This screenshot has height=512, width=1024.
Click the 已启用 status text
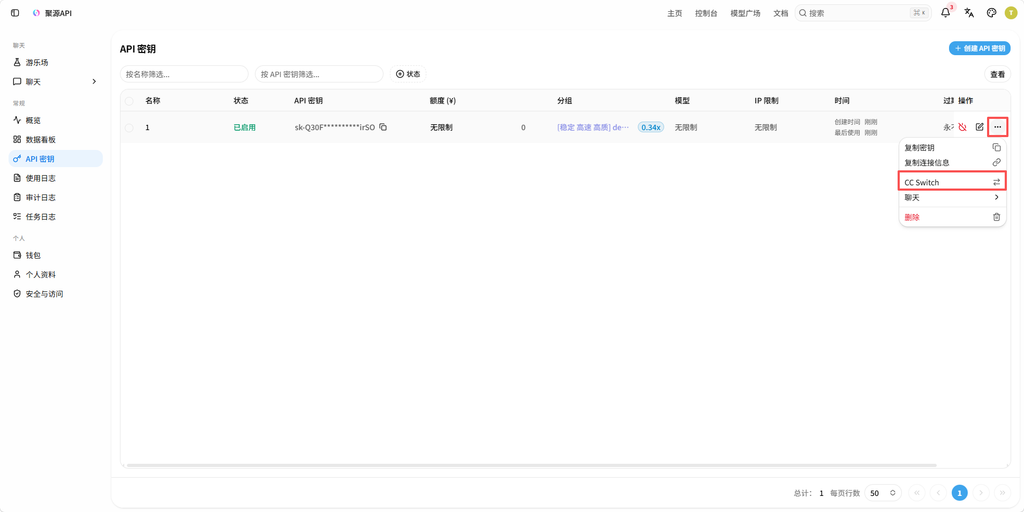244,128
